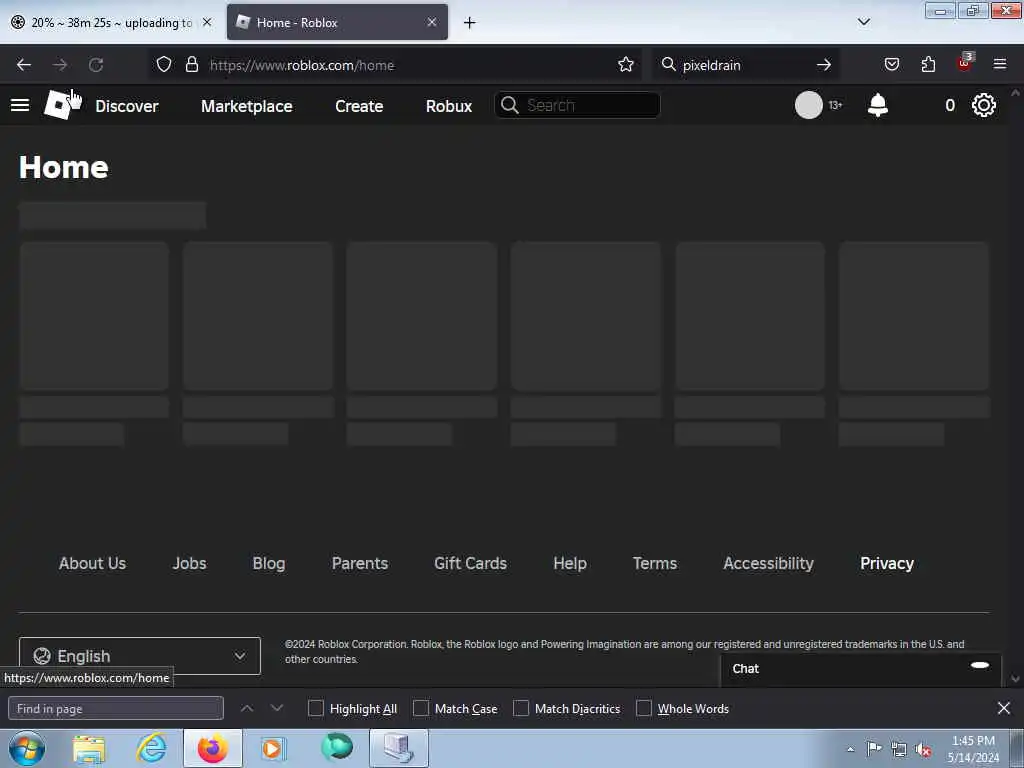
Task: Jump to next find result
Action: coord(277,708)
